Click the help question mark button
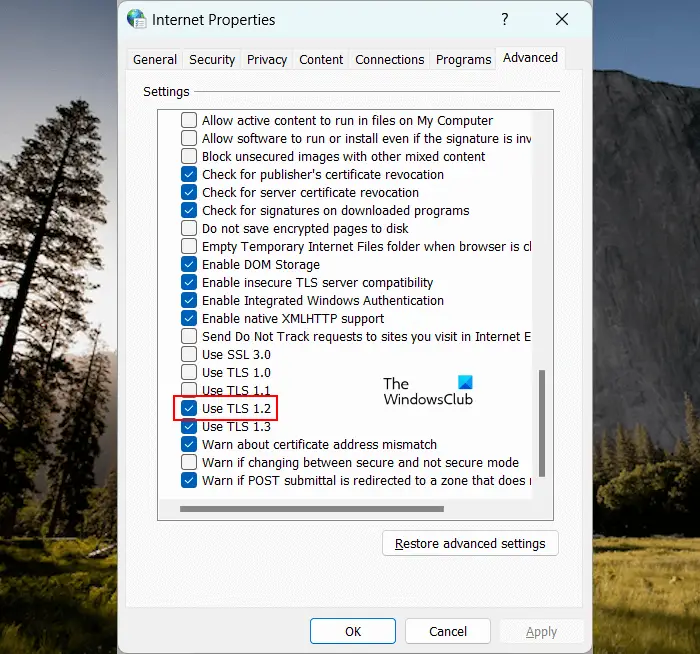This screenshot has width=700, height=654. (504, 19)
